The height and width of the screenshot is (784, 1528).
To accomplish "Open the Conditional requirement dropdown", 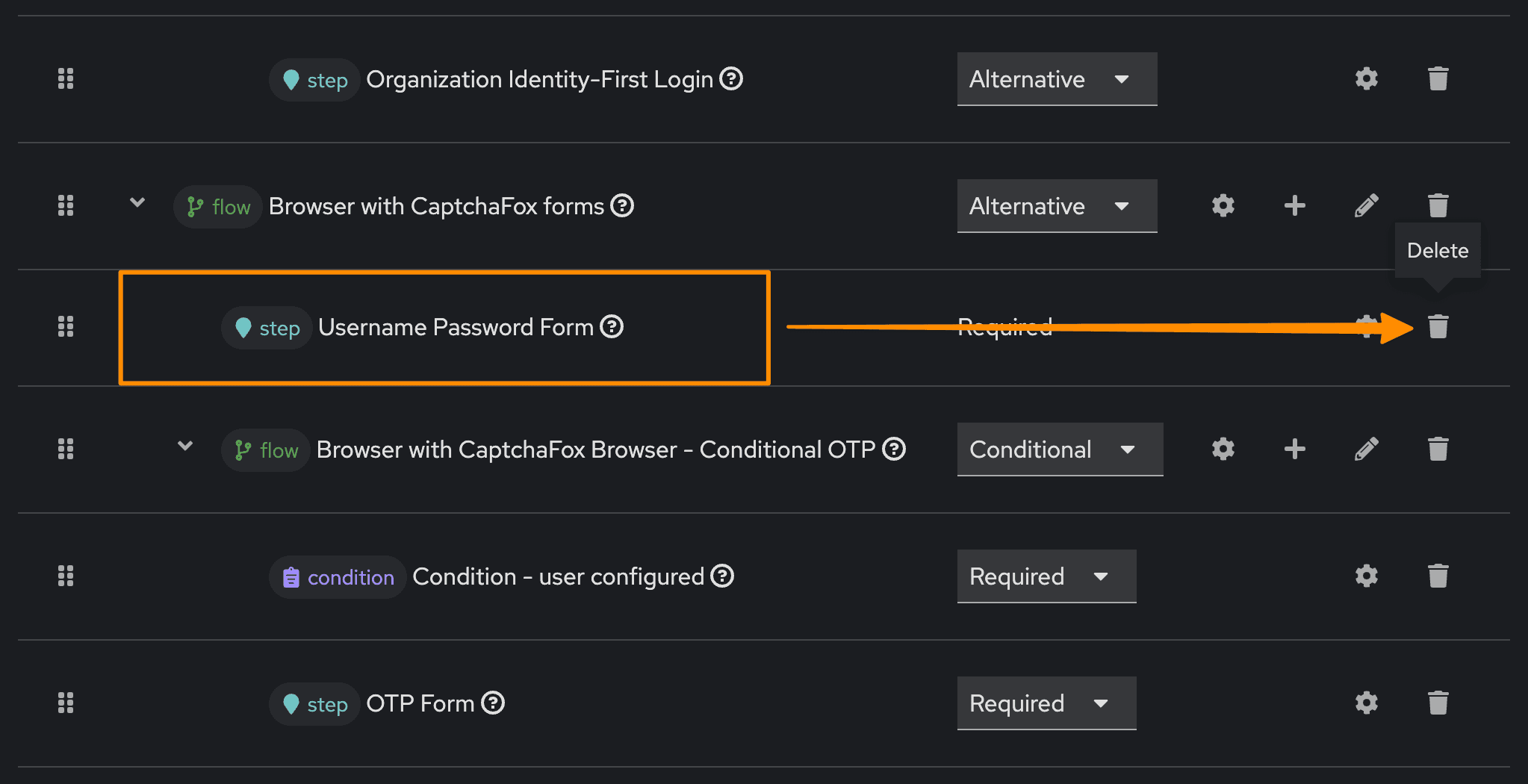I will [x=1059, y=449].
